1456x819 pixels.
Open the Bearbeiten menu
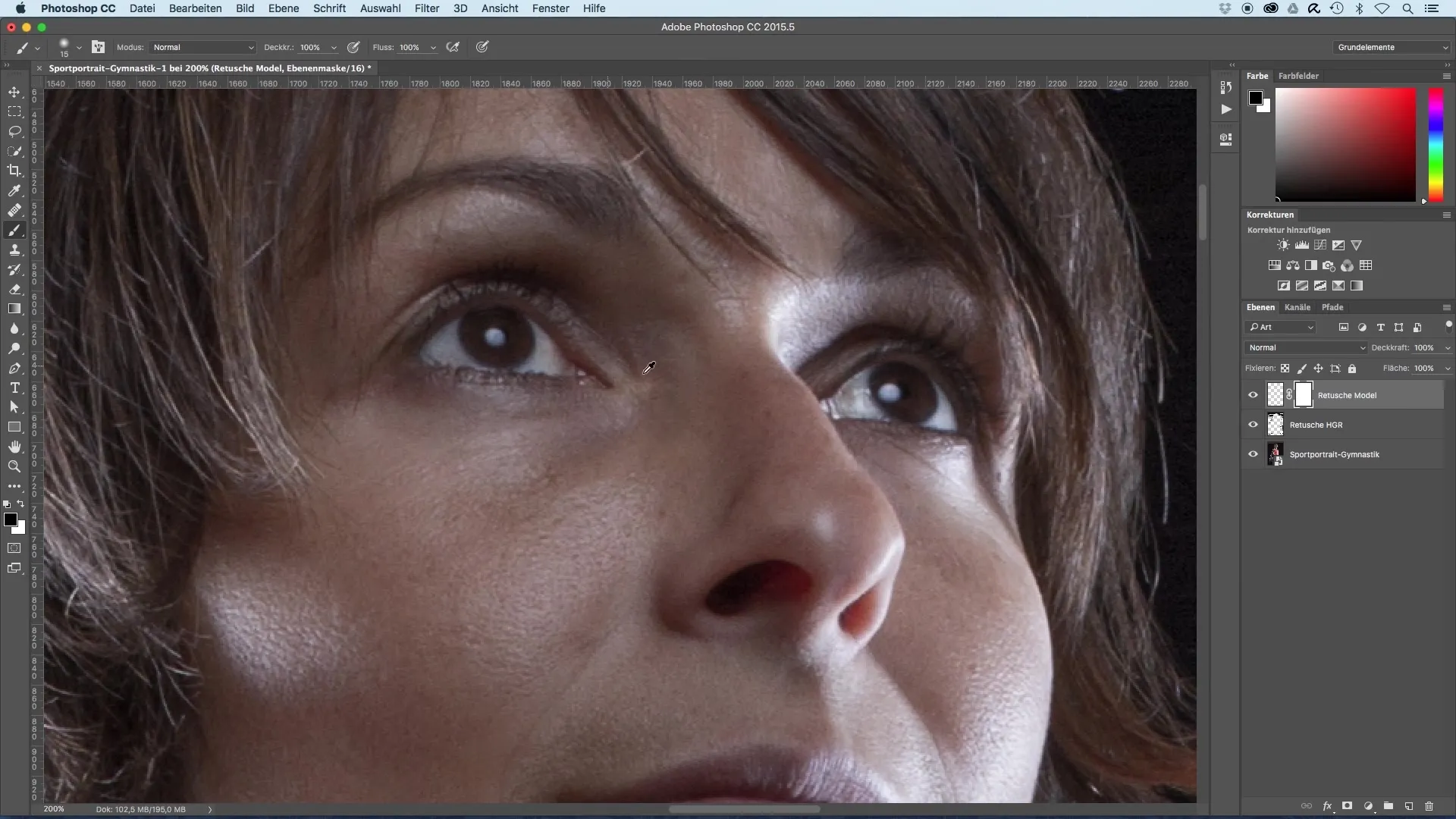click(195, 8)
